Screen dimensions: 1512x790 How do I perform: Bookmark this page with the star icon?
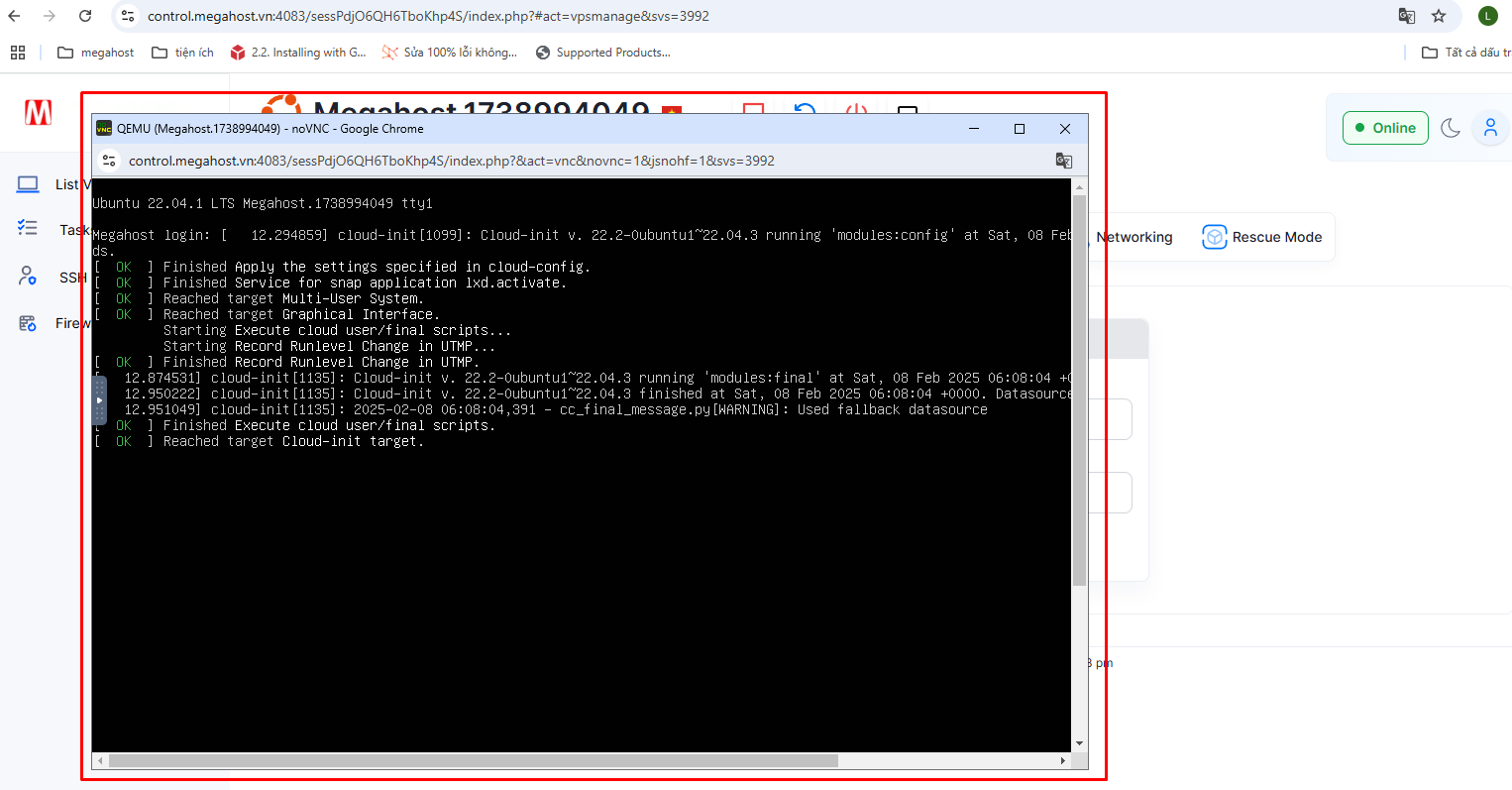1439,16
